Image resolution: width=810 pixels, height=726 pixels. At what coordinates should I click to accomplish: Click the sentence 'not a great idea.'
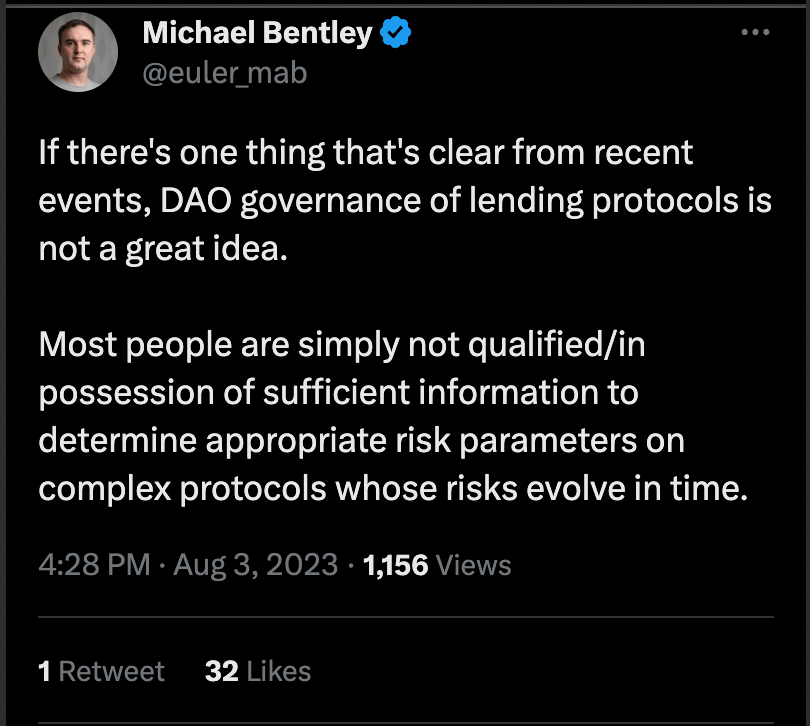163,249
